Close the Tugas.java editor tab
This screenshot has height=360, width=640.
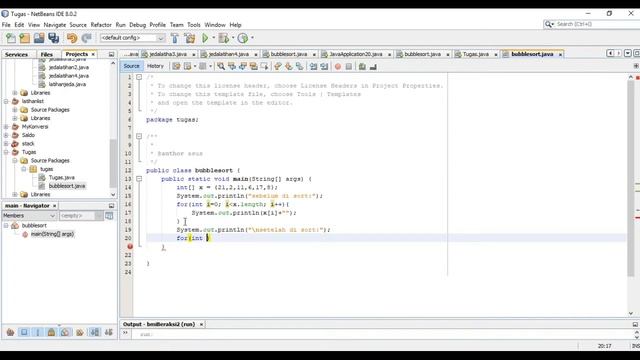point(496,54)
